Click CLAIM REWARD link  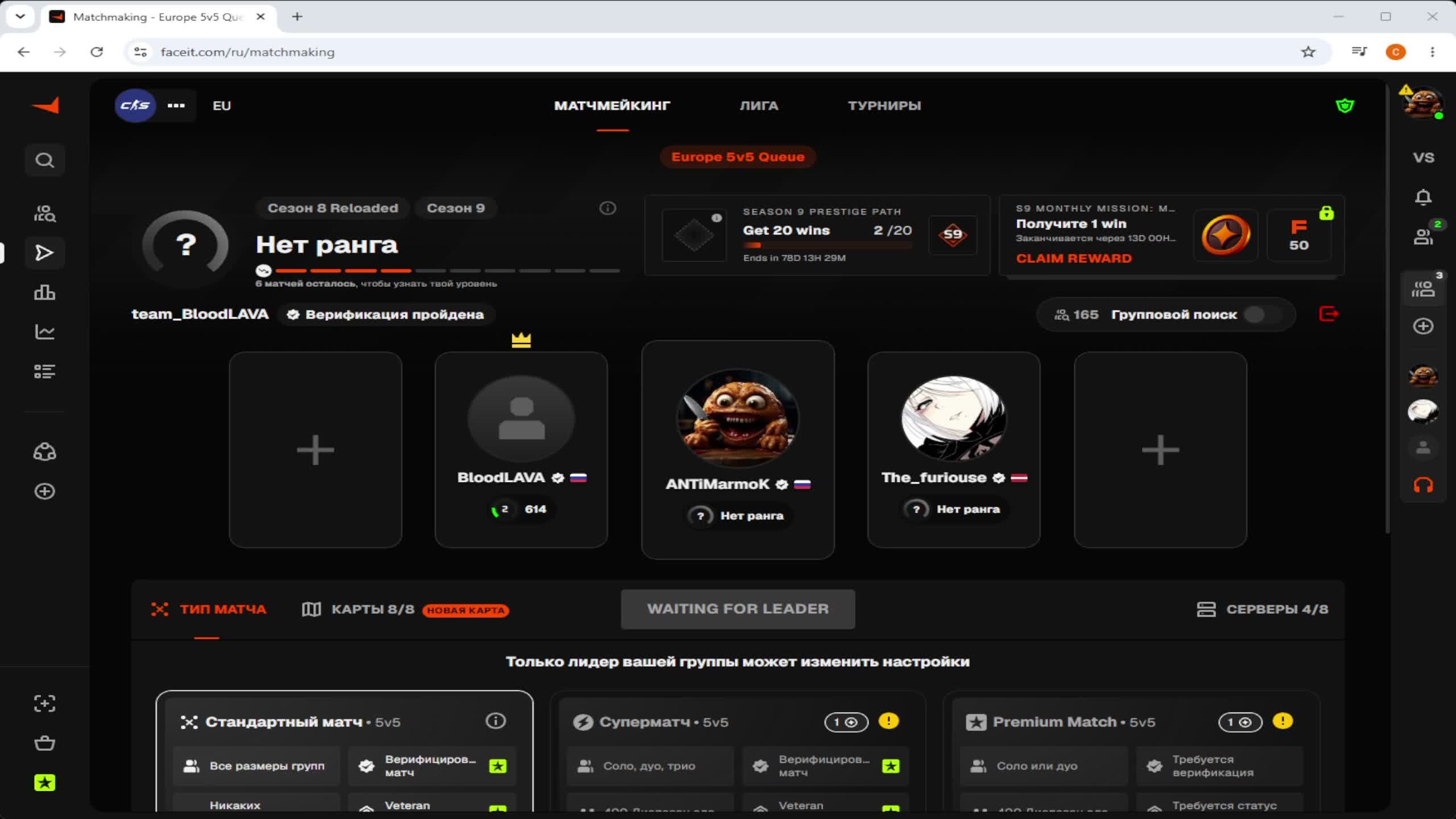pyautogui.click(x=1074, y=258)
